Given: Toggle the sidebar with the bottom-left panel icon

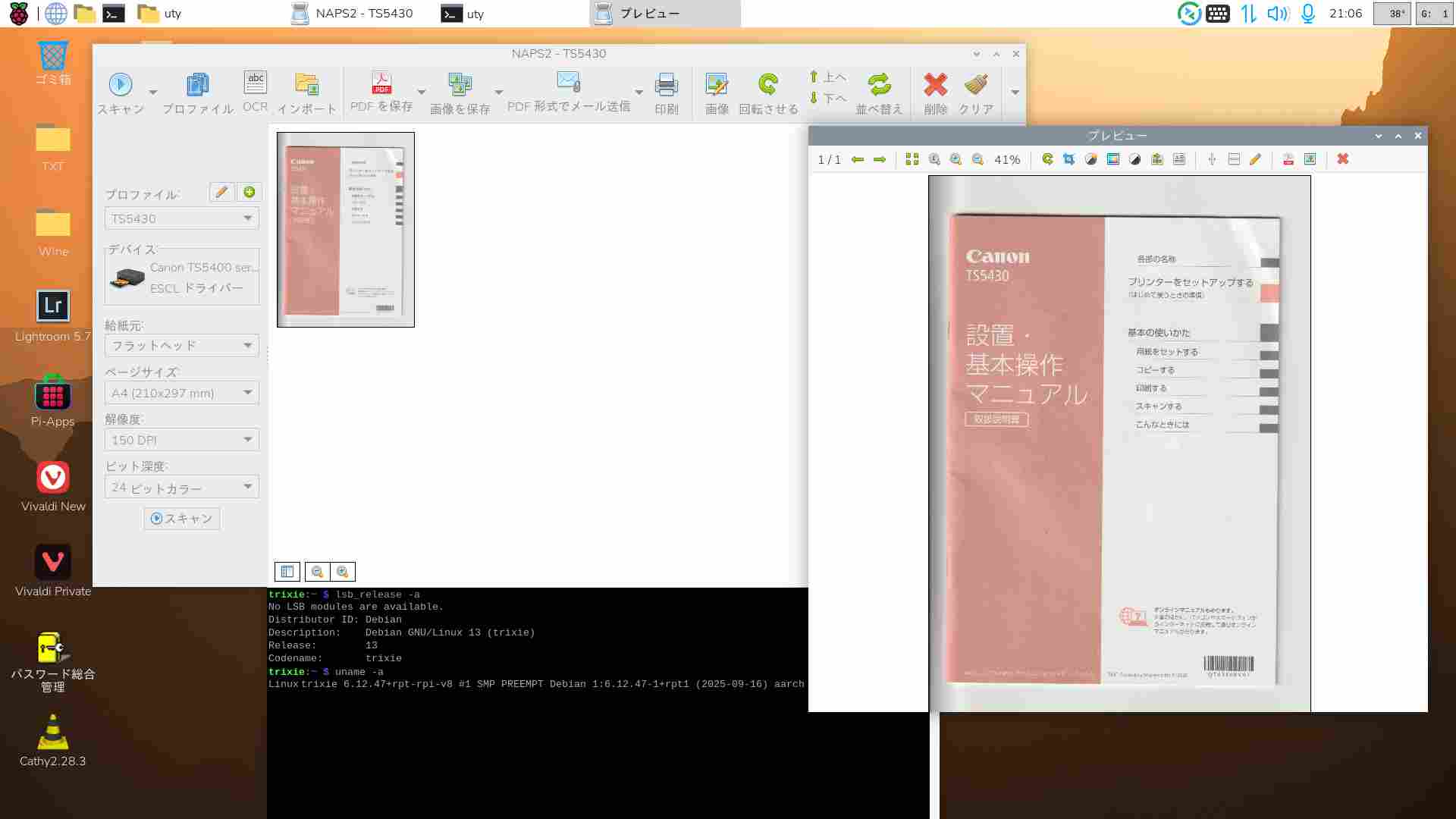Looking at the screenshot, I should 287,572.
